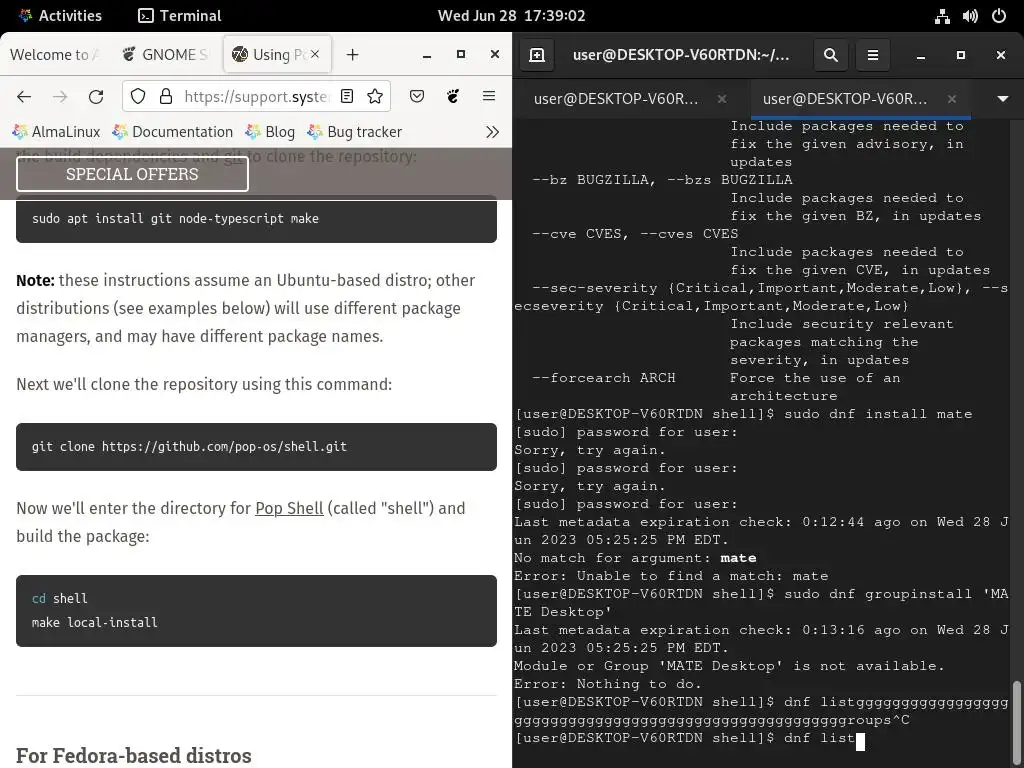This screenshot has height=768, width=1024.
Task: Click the volume speaker icon in top bar
Action: point(970,16)
